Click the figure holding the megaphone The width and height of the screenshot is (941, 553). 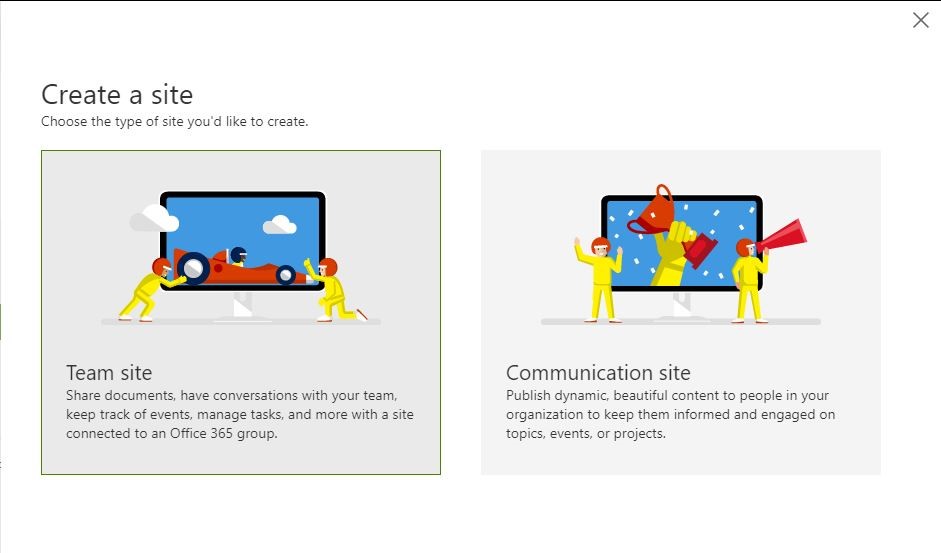tap(746, 280)
